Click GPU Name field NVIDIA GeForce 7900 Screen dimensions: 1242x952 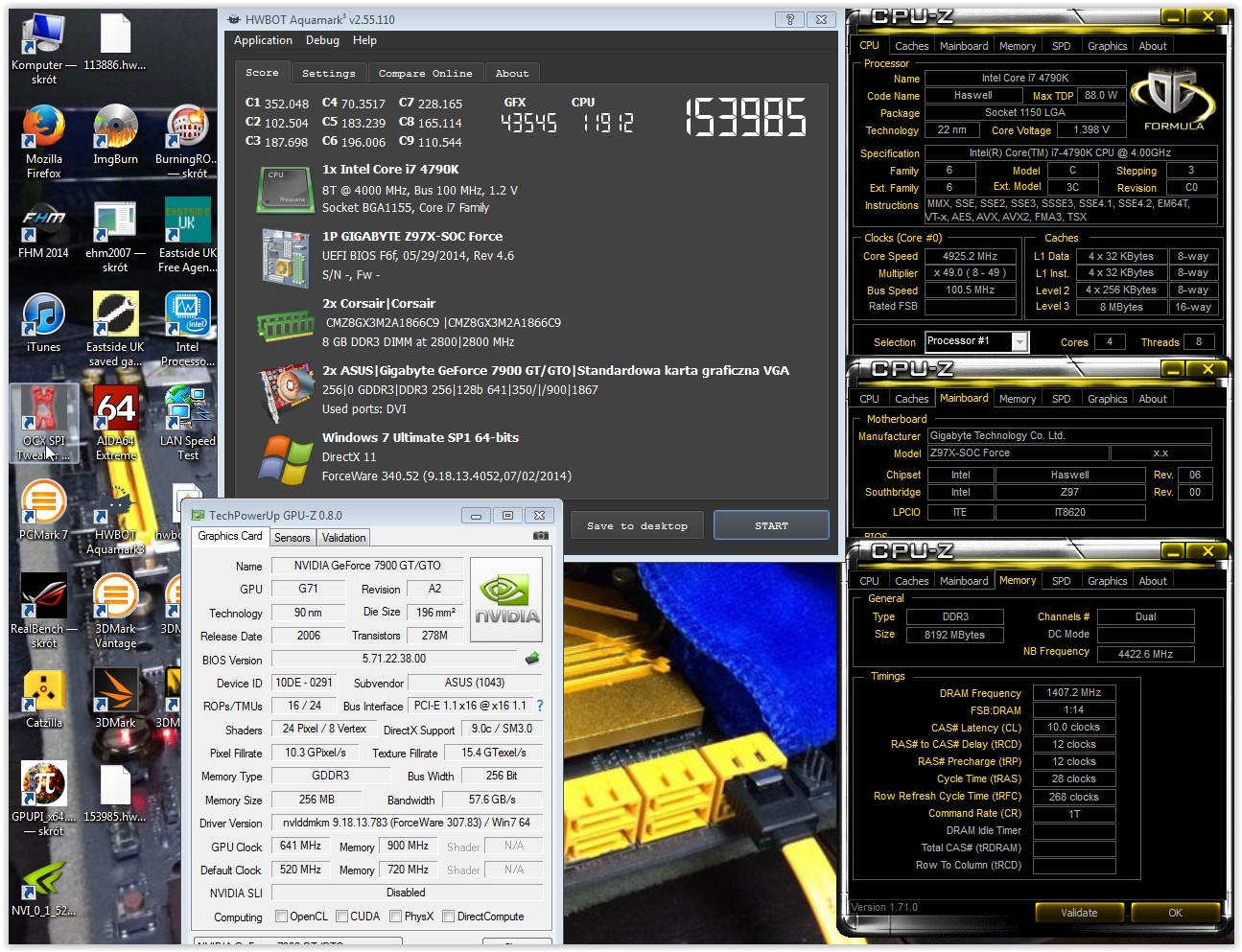[367, 566]
